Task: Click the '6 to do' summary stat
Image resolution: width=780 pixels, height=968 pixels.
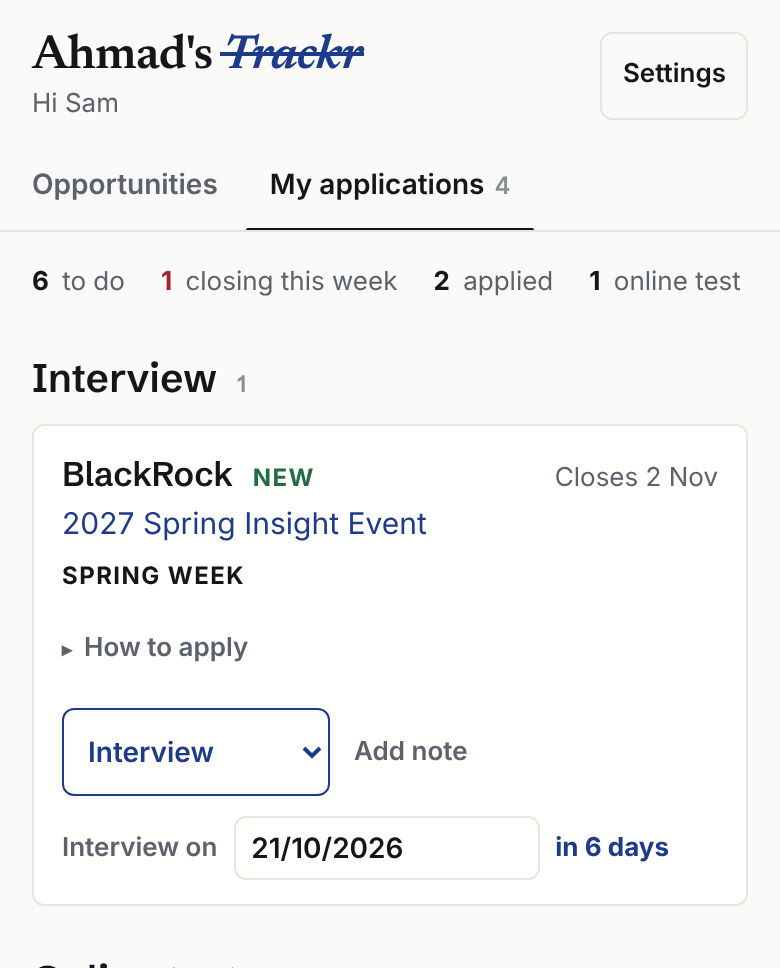Action: pos(78,282)
